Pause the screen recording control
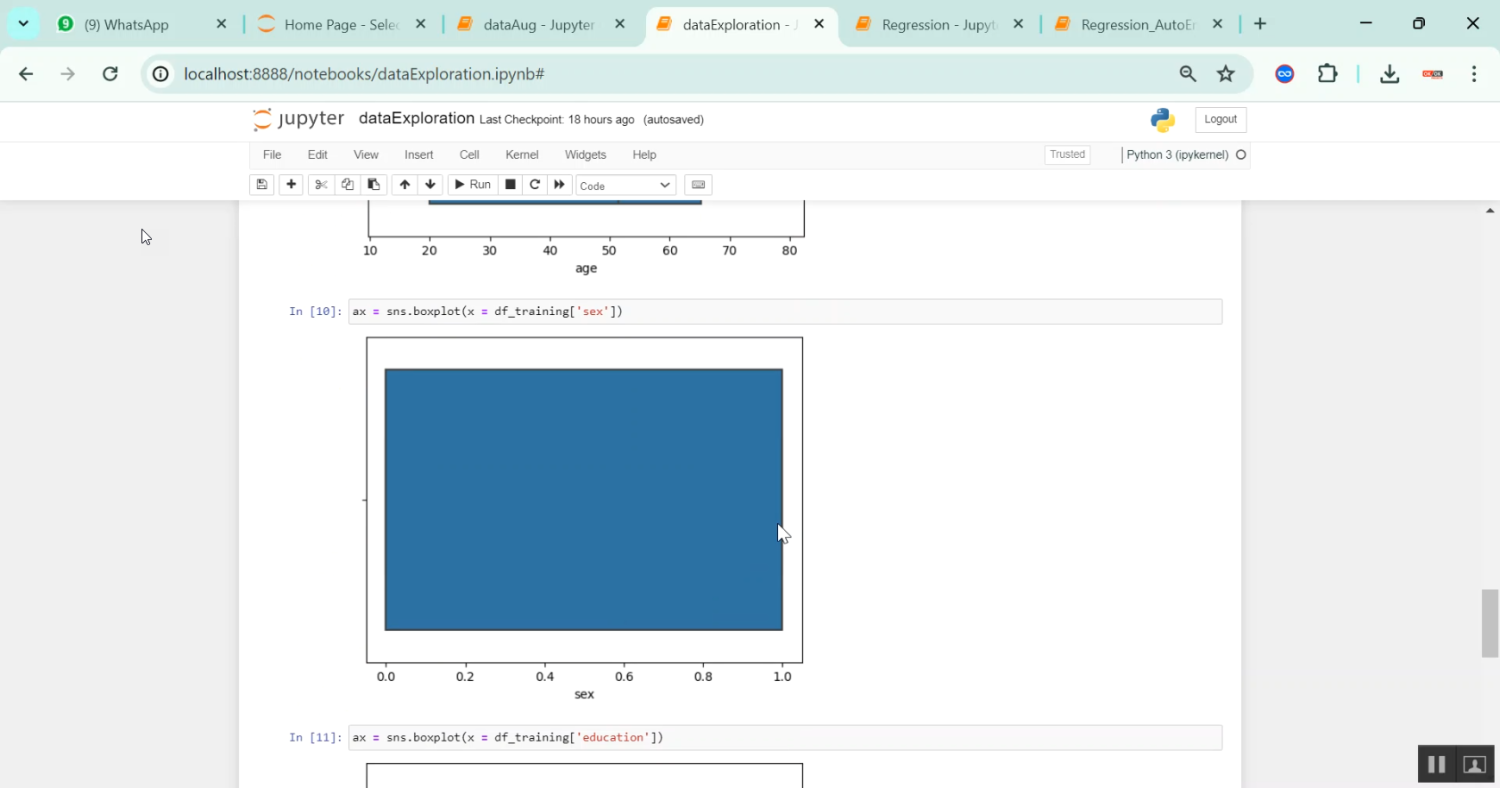1500x788 pixels. pos(1436,763)
